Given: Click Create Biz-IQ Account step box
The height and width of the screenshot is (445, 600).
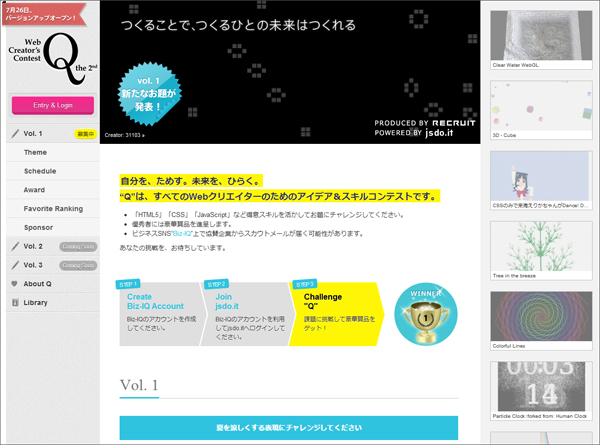Looking at the screenshot, I should (161, 314).
